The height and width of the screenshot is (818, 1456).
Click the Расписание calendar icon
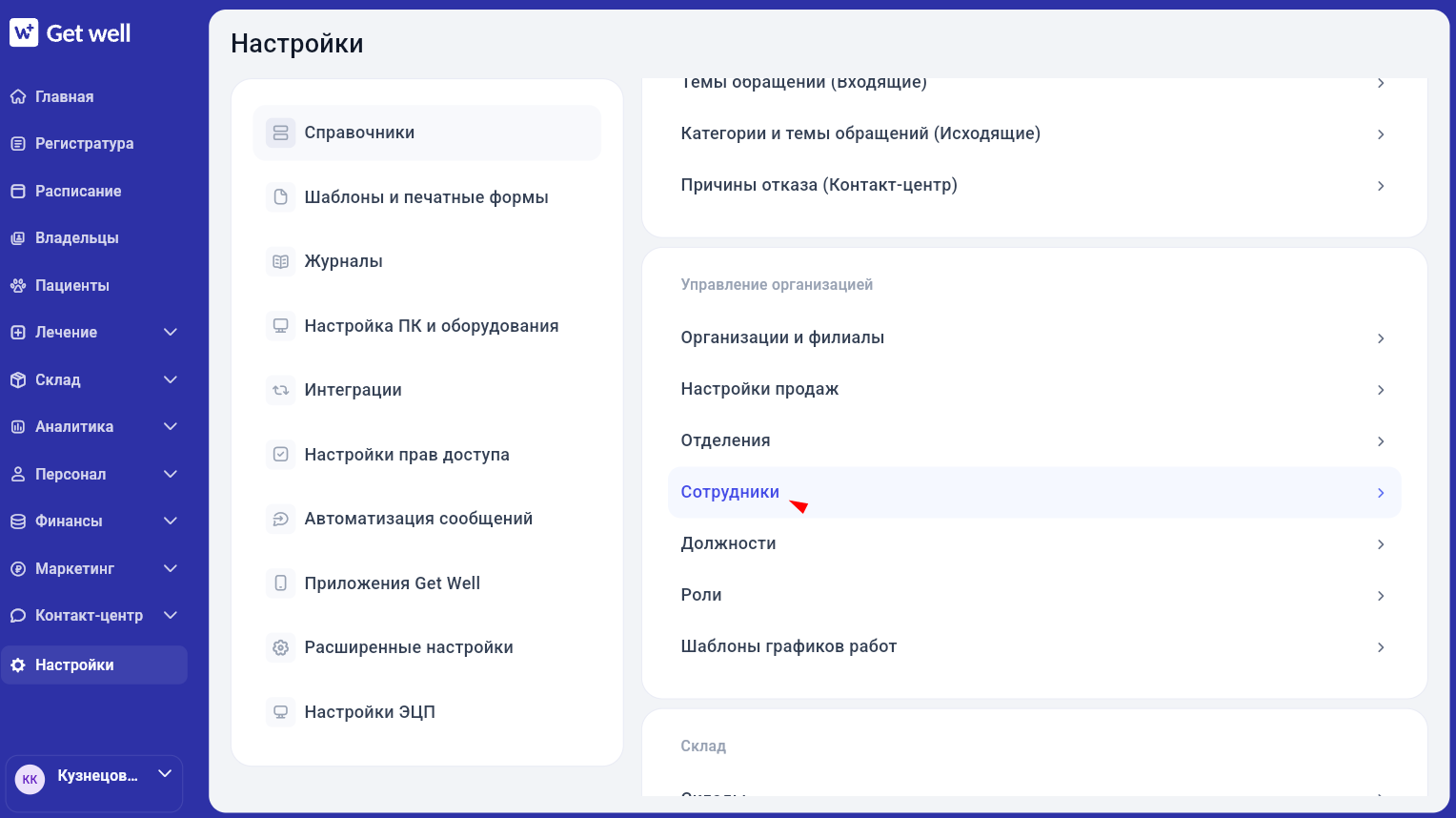click(x=18, y=191)
